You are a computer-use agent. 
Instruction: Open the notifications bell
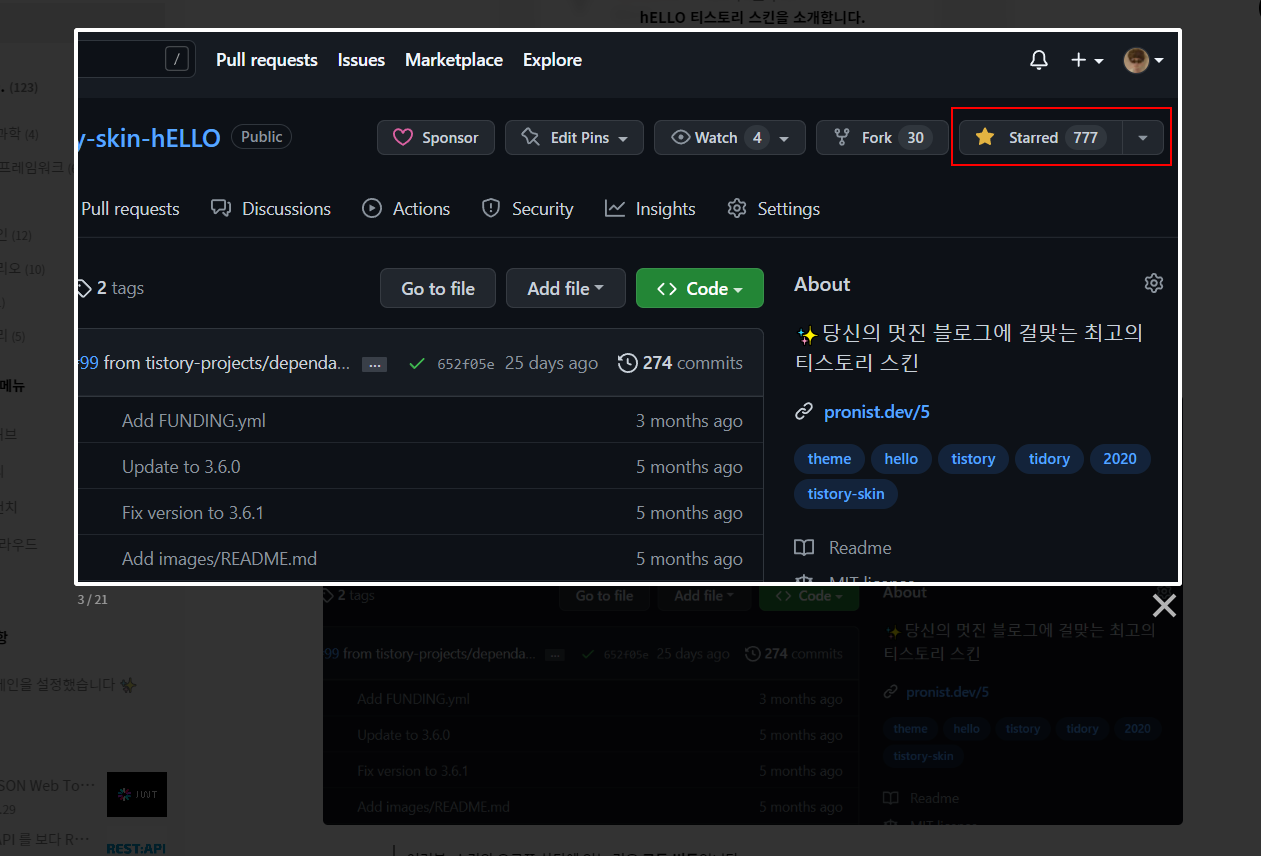(x=1038, y=60)
